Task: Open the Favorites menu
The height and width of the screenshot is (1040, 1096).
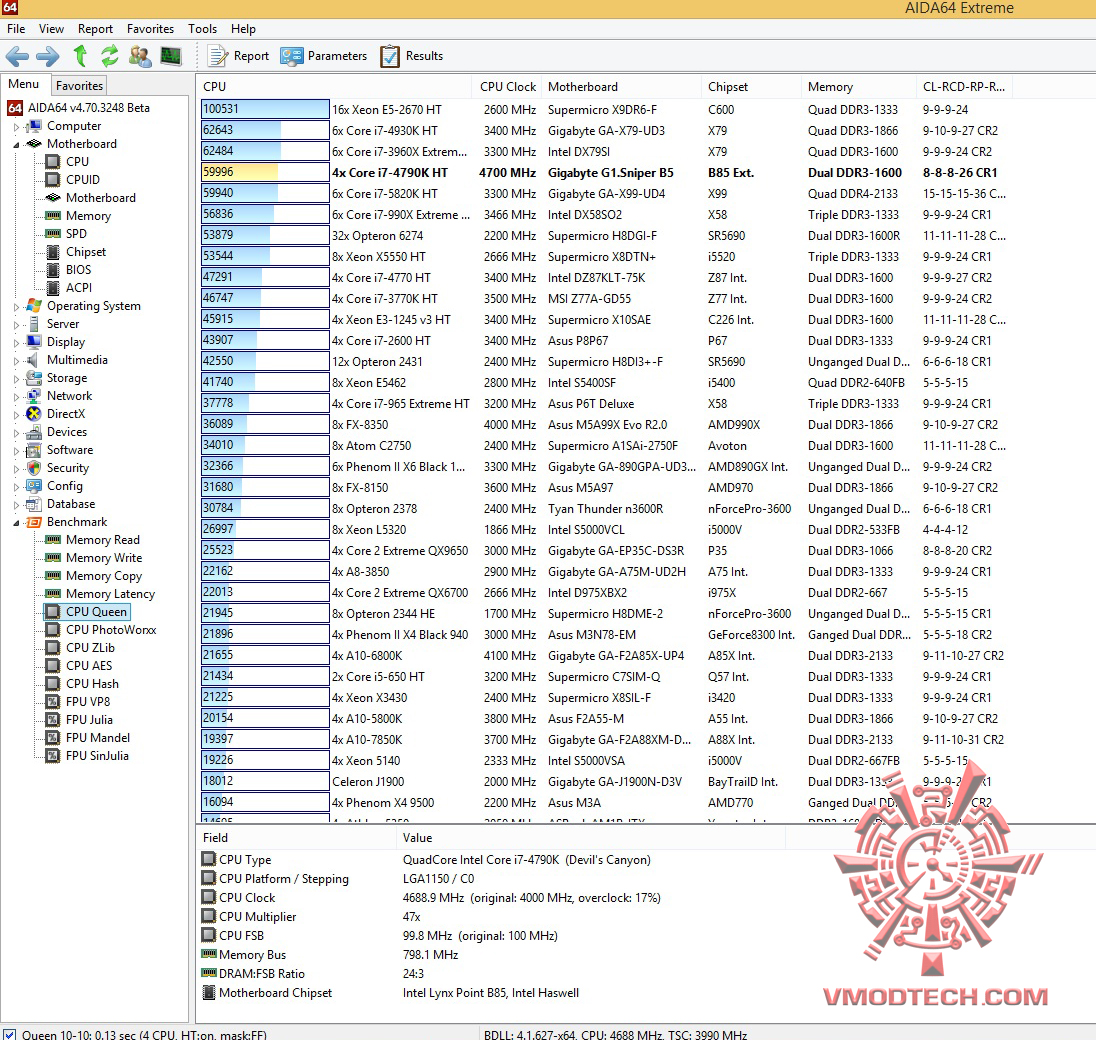Action: coord(150,29)
